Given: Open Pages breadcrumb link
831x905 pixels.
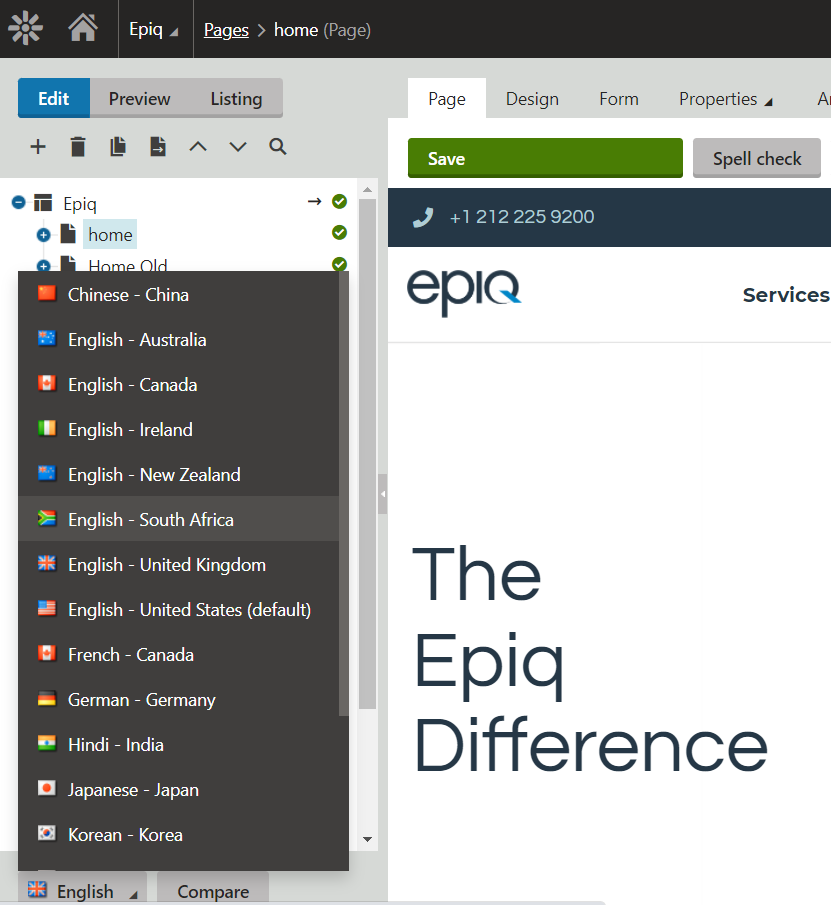Looking at the screenshot, I should (226, 30).
